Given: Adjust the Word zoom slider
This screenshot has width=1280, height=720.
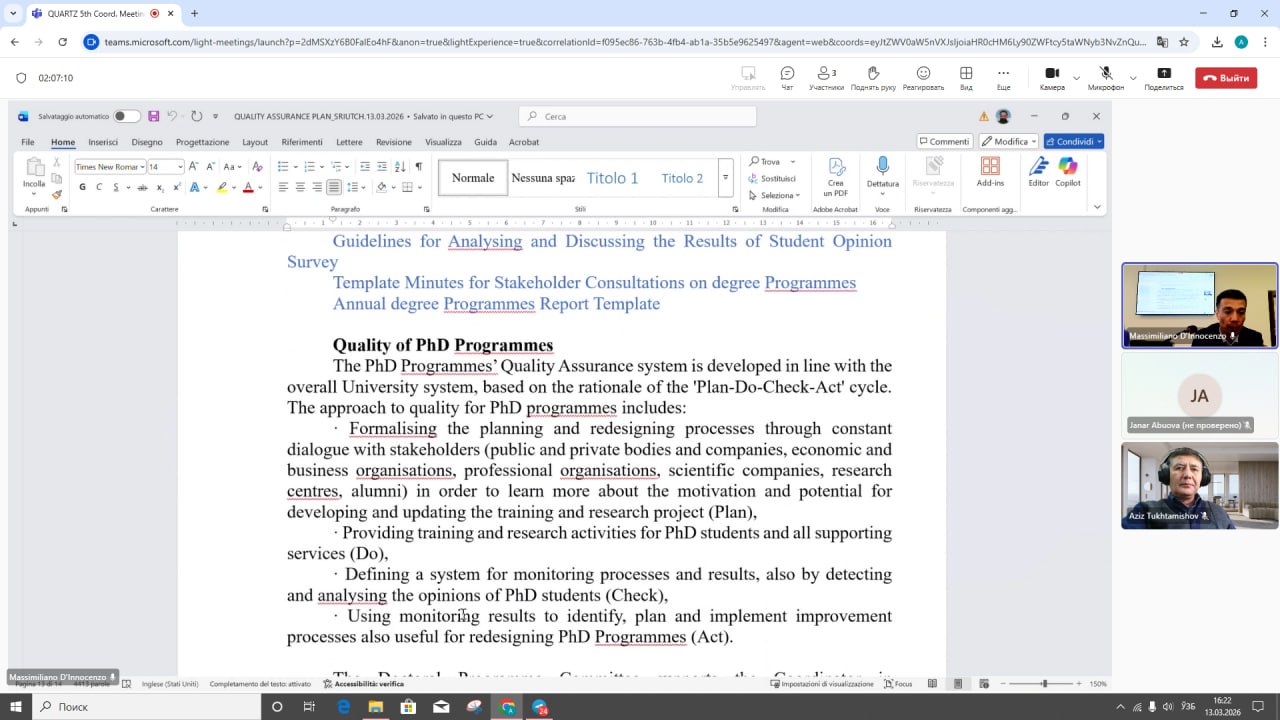Looking at the screenshot, I should coord(1044,684).
